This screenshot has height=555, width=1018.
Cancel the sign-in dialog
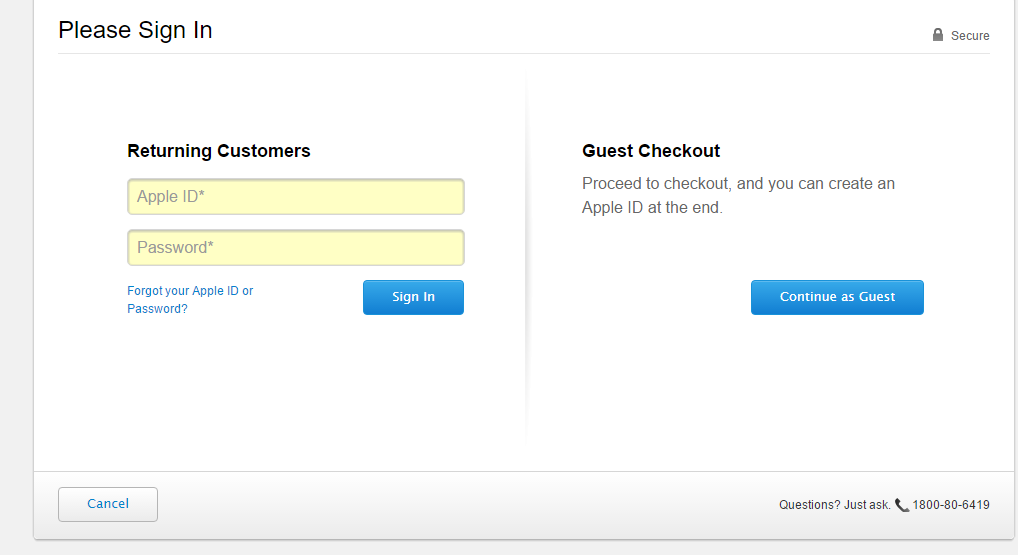point(108,504)
